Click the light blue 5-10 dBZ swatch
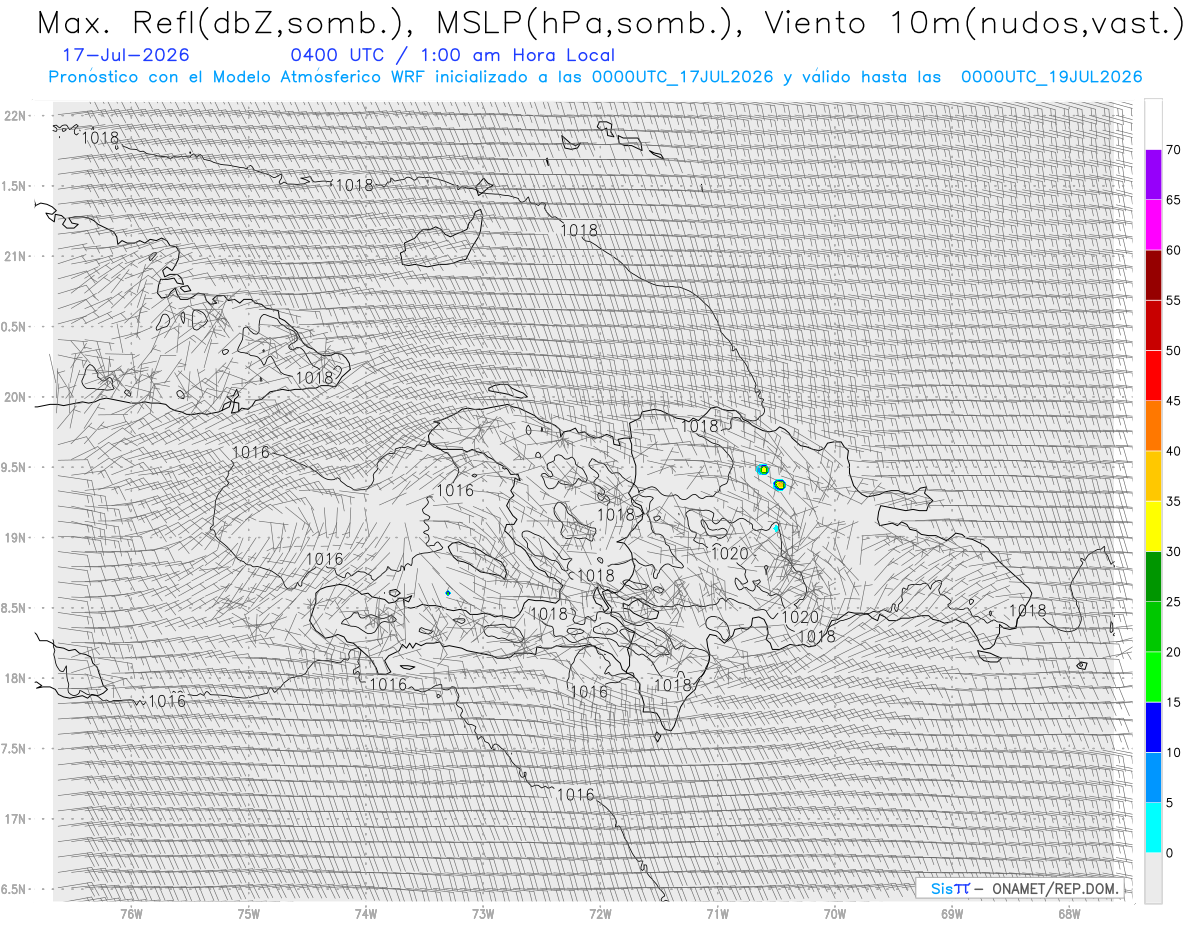Screen dimensions: 1200x927 (1153, 777)
